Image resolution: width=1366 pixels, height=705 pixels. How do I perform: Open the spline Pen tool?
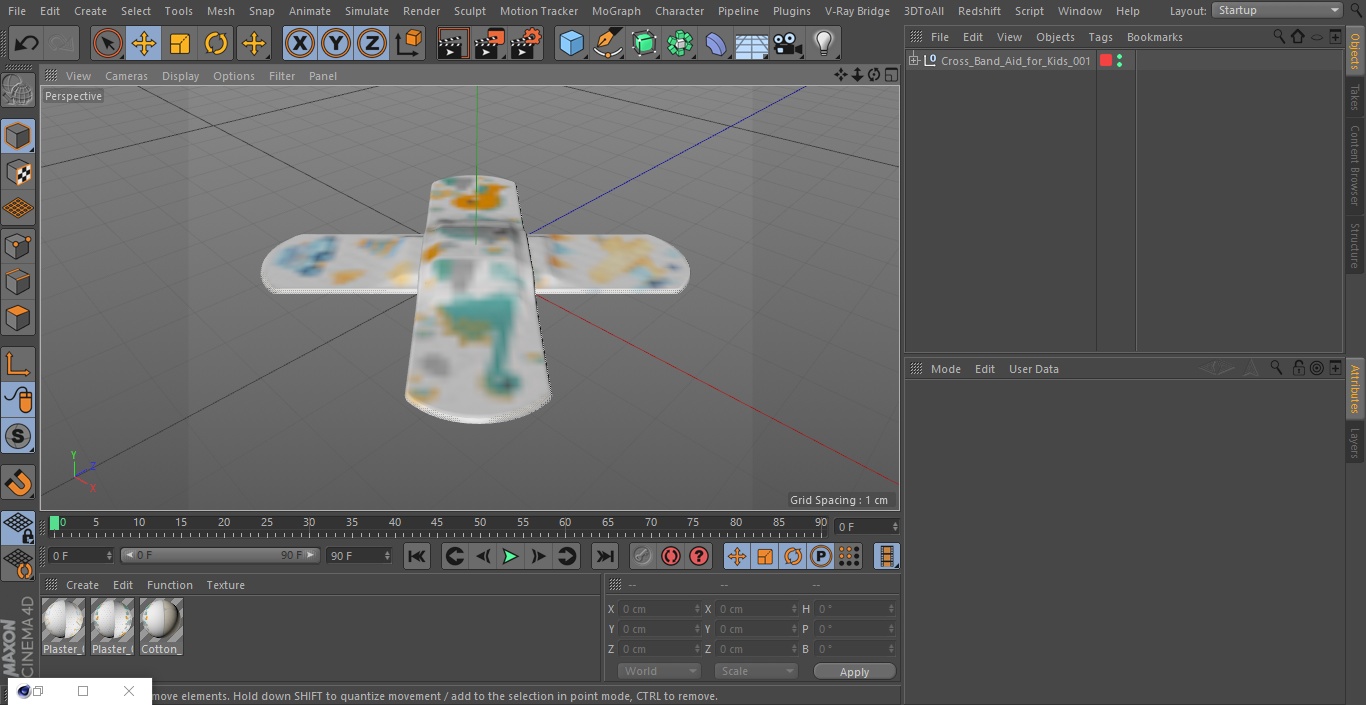click(x=608, y=43)
